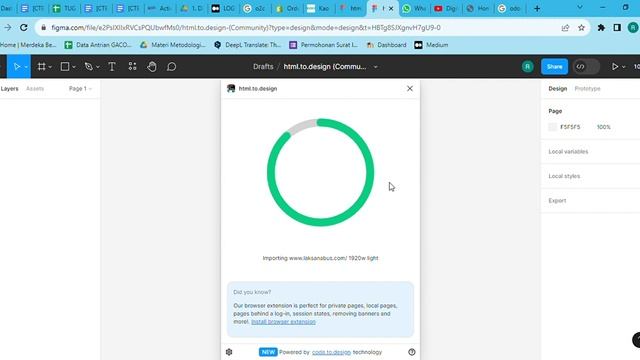Image resolution: width=640 pixels, height=360 pixels.
Task: Switch to the Design tab
Action: coord(558,89)
